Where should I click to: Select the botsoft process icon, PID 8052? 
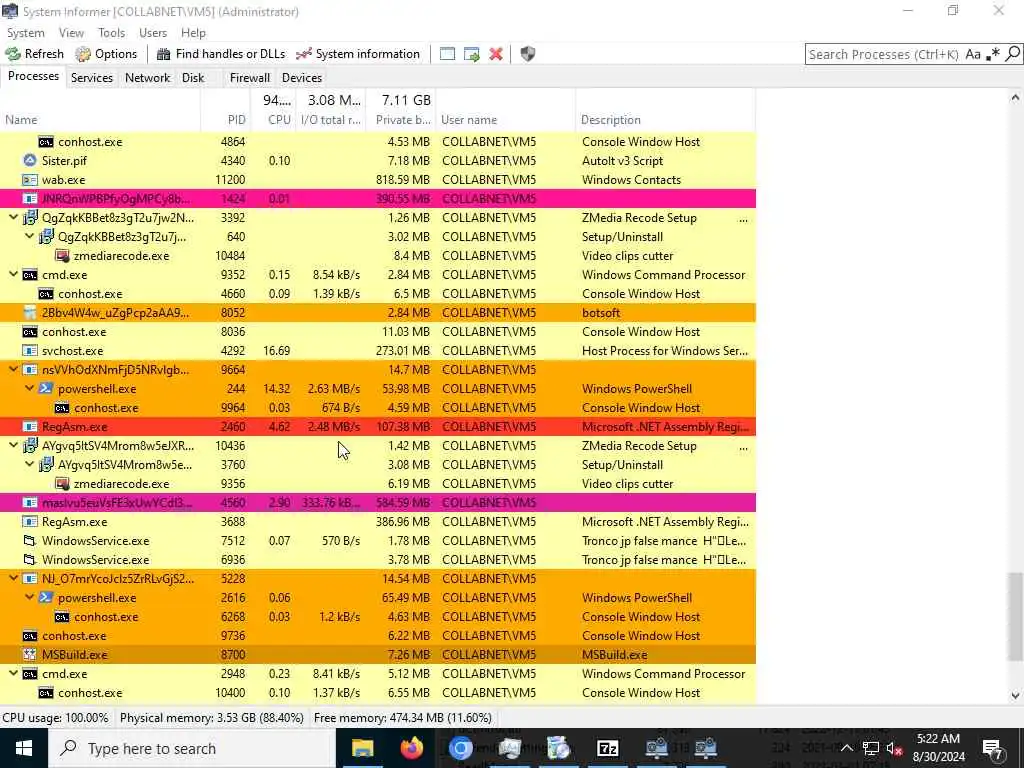point(30,313)
